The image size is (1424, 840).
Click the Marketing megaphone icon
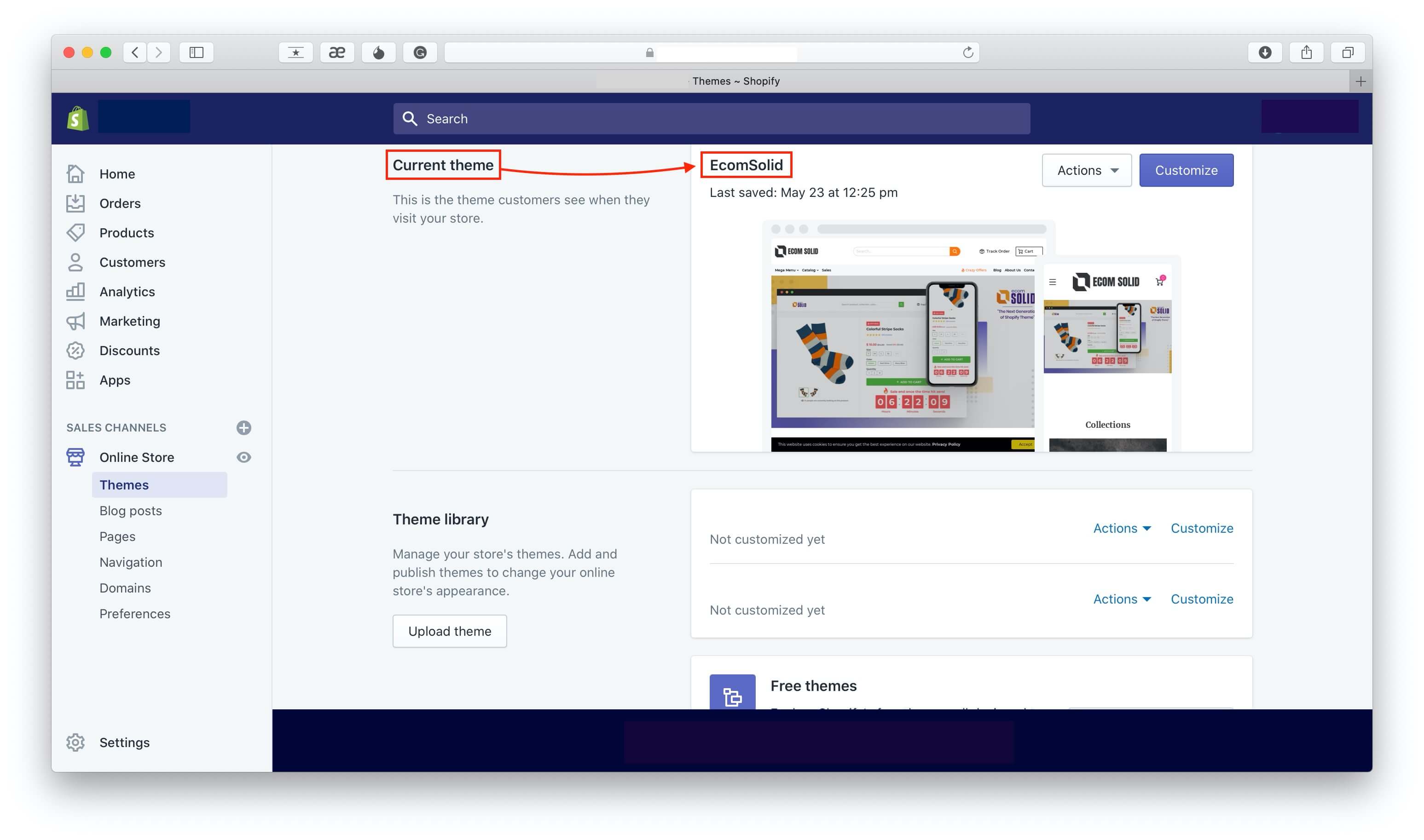(x=75, y=321)
